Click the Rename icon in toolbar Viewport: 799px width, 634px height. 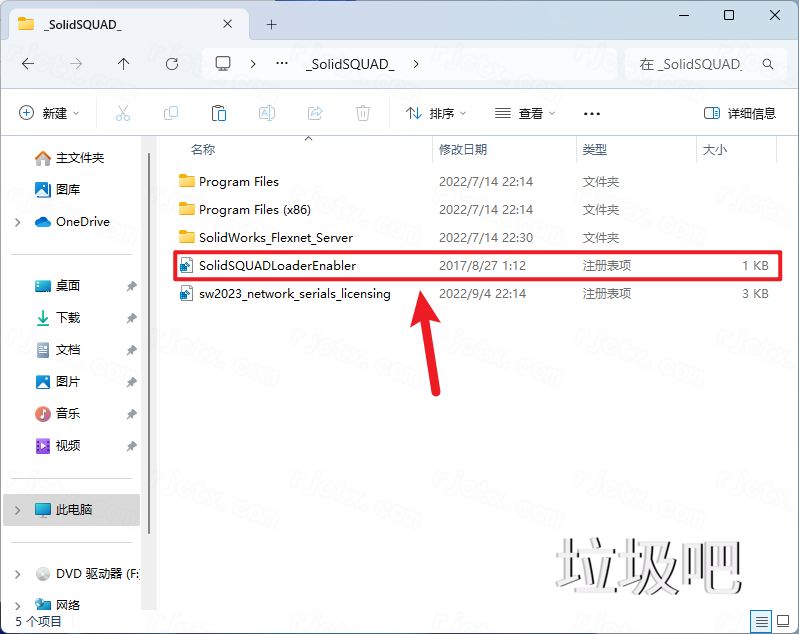267,113
